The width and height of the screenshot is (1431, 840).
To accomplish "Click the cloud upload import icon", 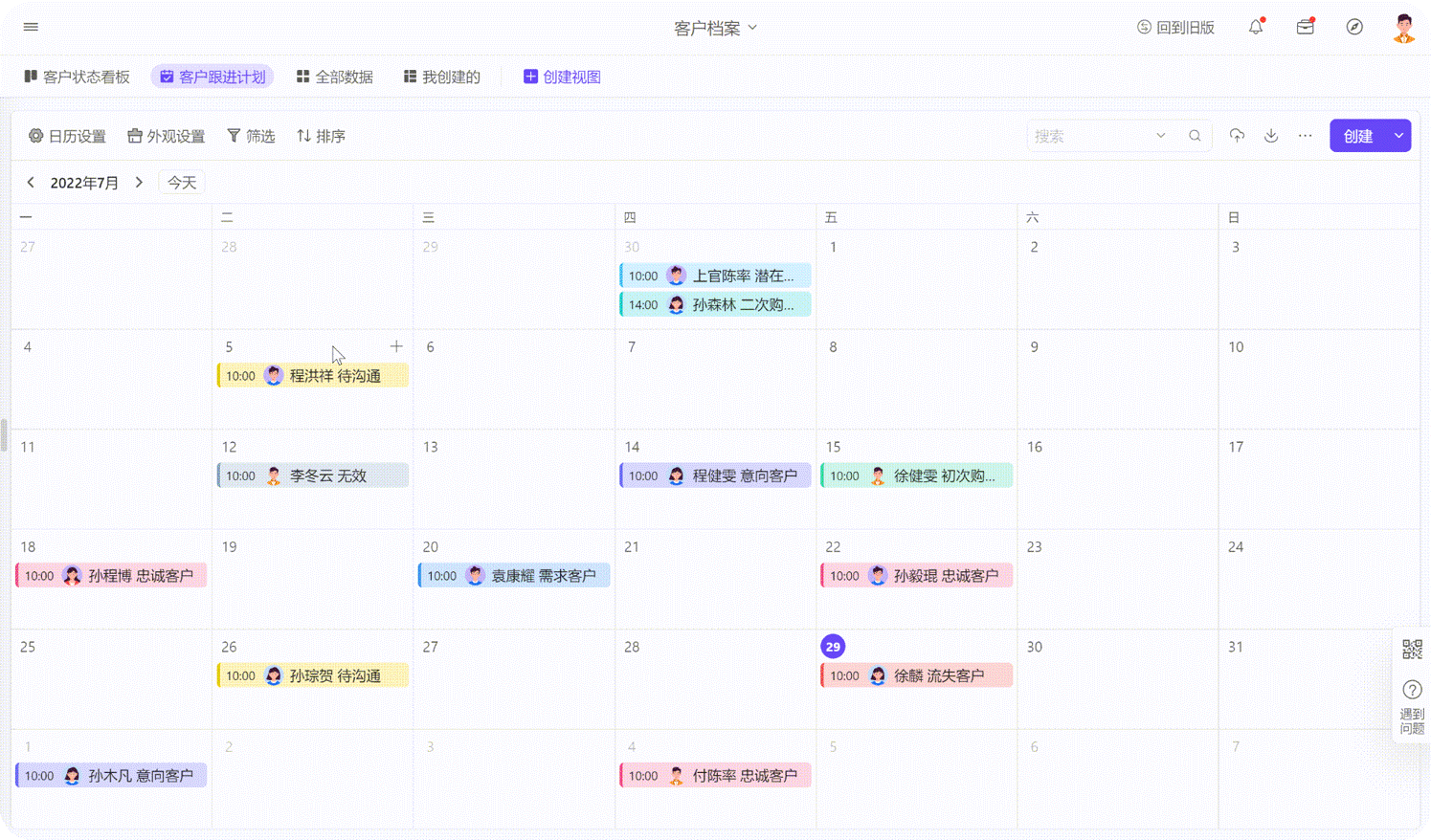I will coord(1237,136).
